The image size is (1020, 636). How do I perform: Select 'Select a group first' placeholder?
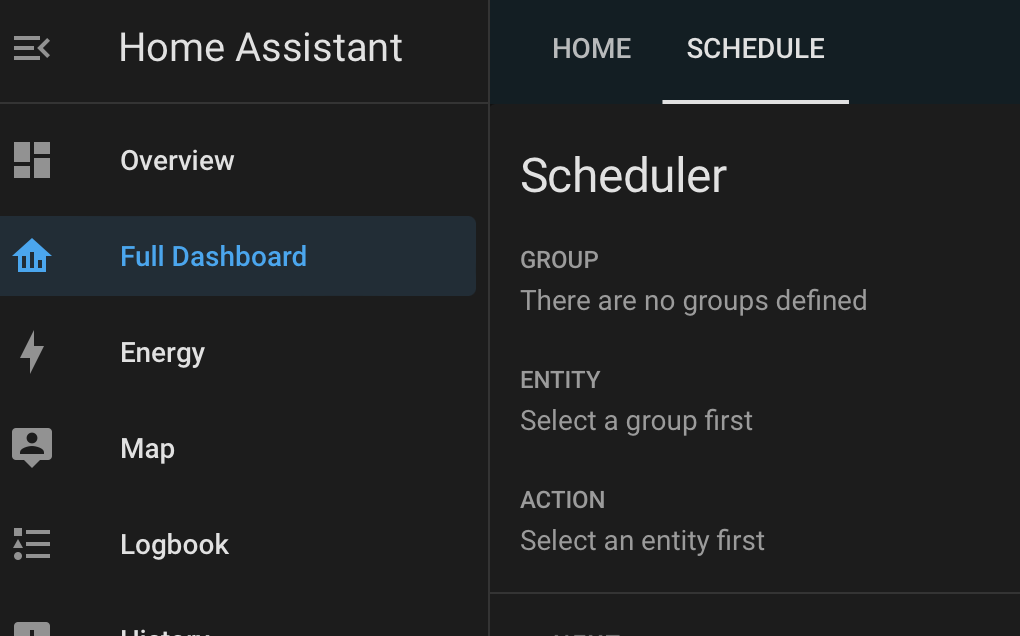click(636, 420)
